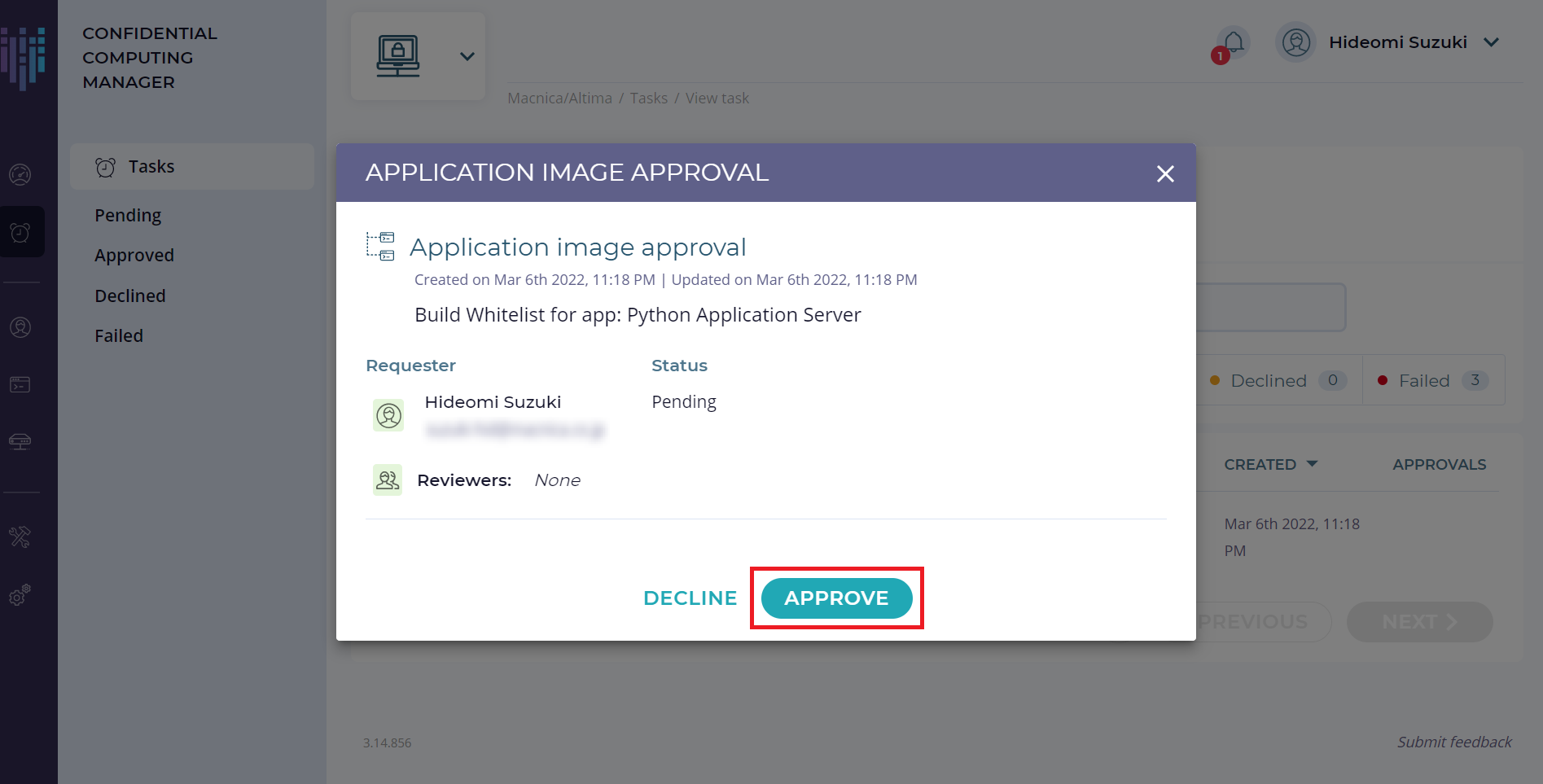The height and width of the screenshot is (784, 1543).
Task: Click the Confidential Computing Manager logo
Action: pos(23,58)
